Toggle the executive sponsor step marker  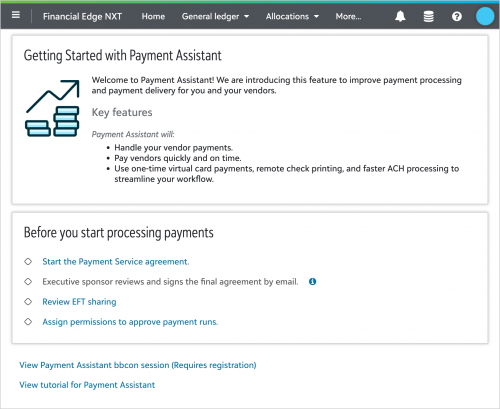28,282
